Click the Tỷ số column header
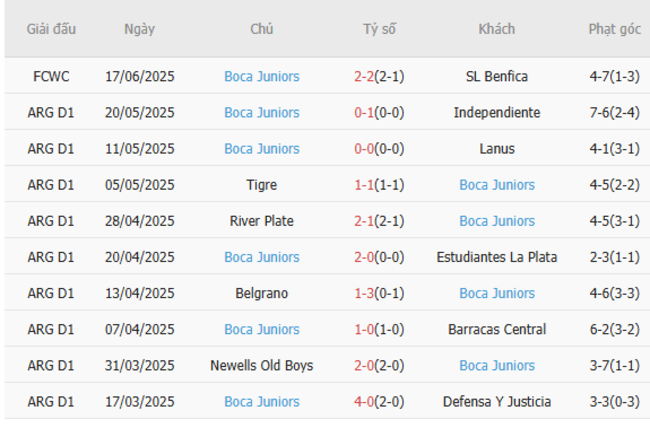 (379, 29)
